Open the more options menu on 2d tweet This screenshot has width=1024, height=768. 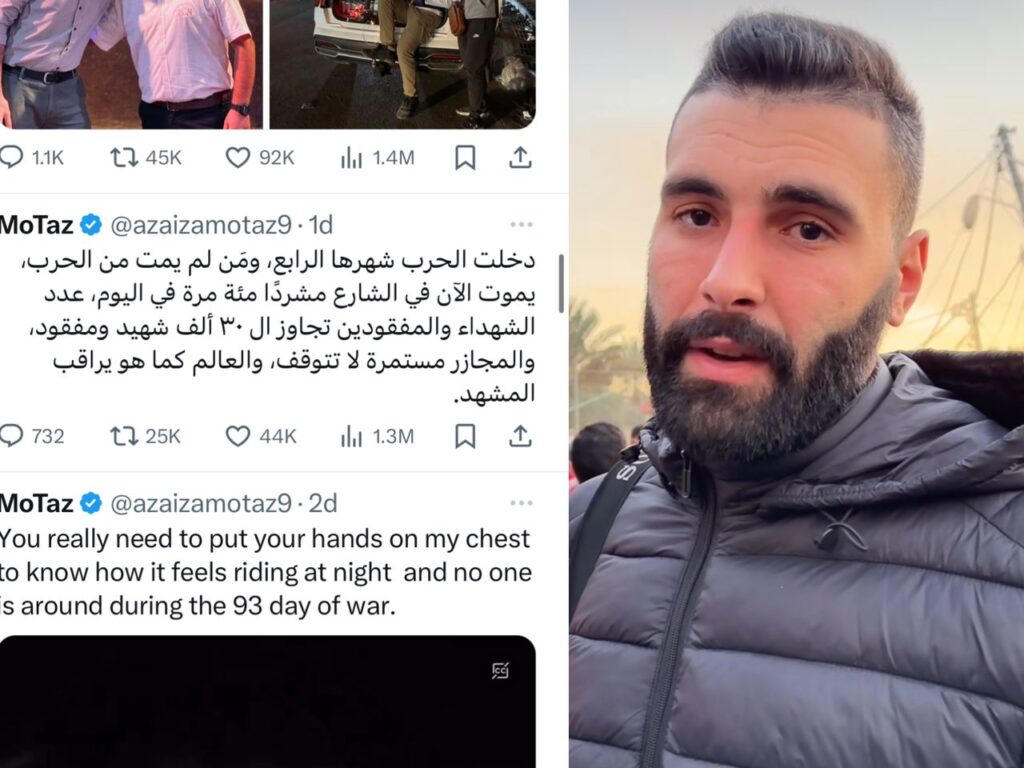point(521,503)
